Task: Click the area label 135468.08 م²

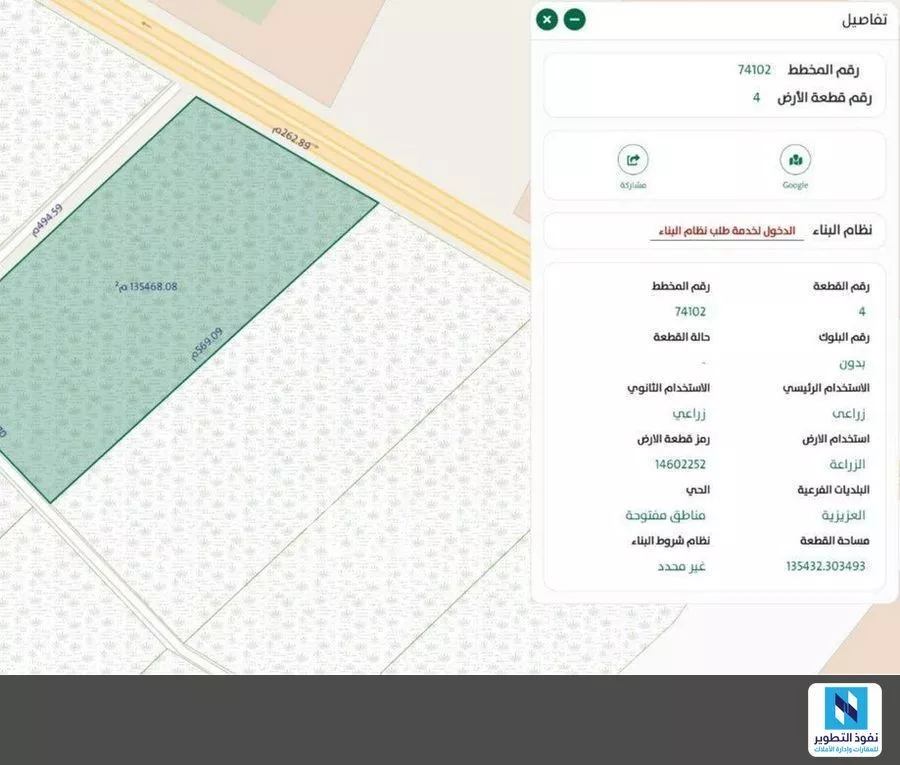Action: coord(145,286)
